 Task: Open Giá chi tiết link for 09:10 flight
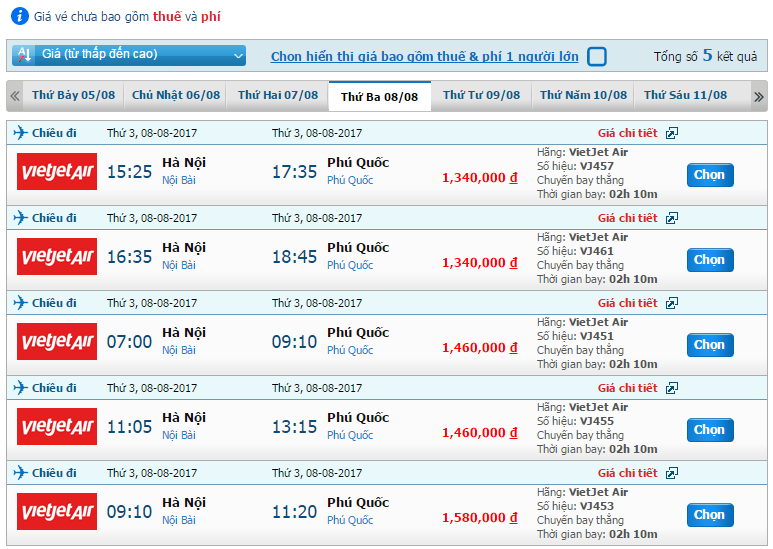click(x=628, y=473)
